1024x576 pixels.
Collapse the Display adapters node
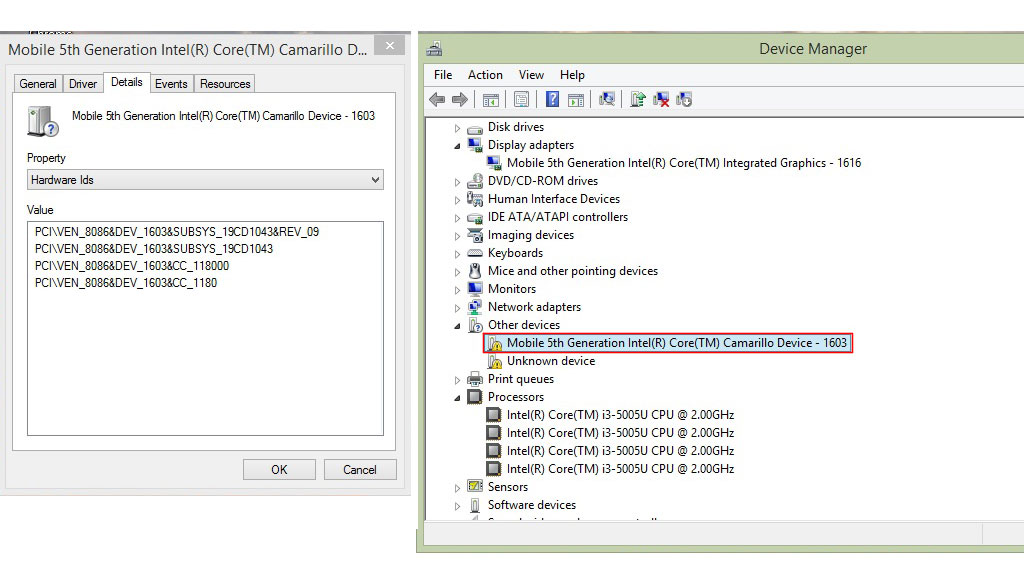pyautogui.click(x=457, y=146)
